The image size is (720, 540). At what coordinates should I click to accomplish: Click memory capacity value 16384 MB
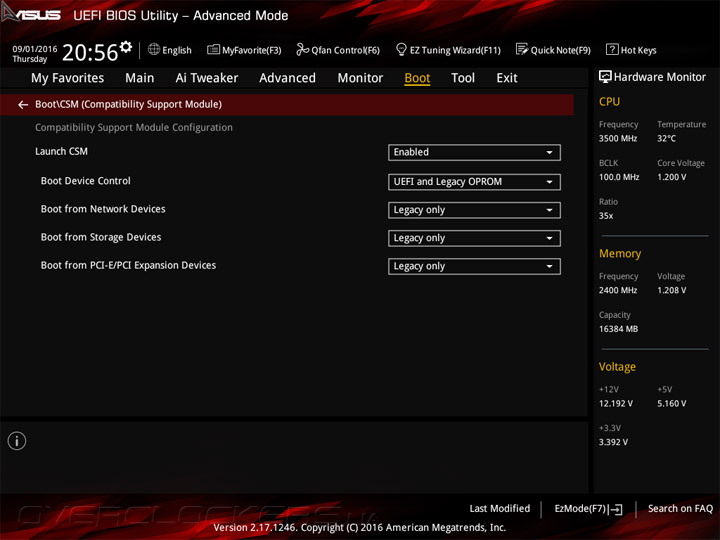pos(618,329)
